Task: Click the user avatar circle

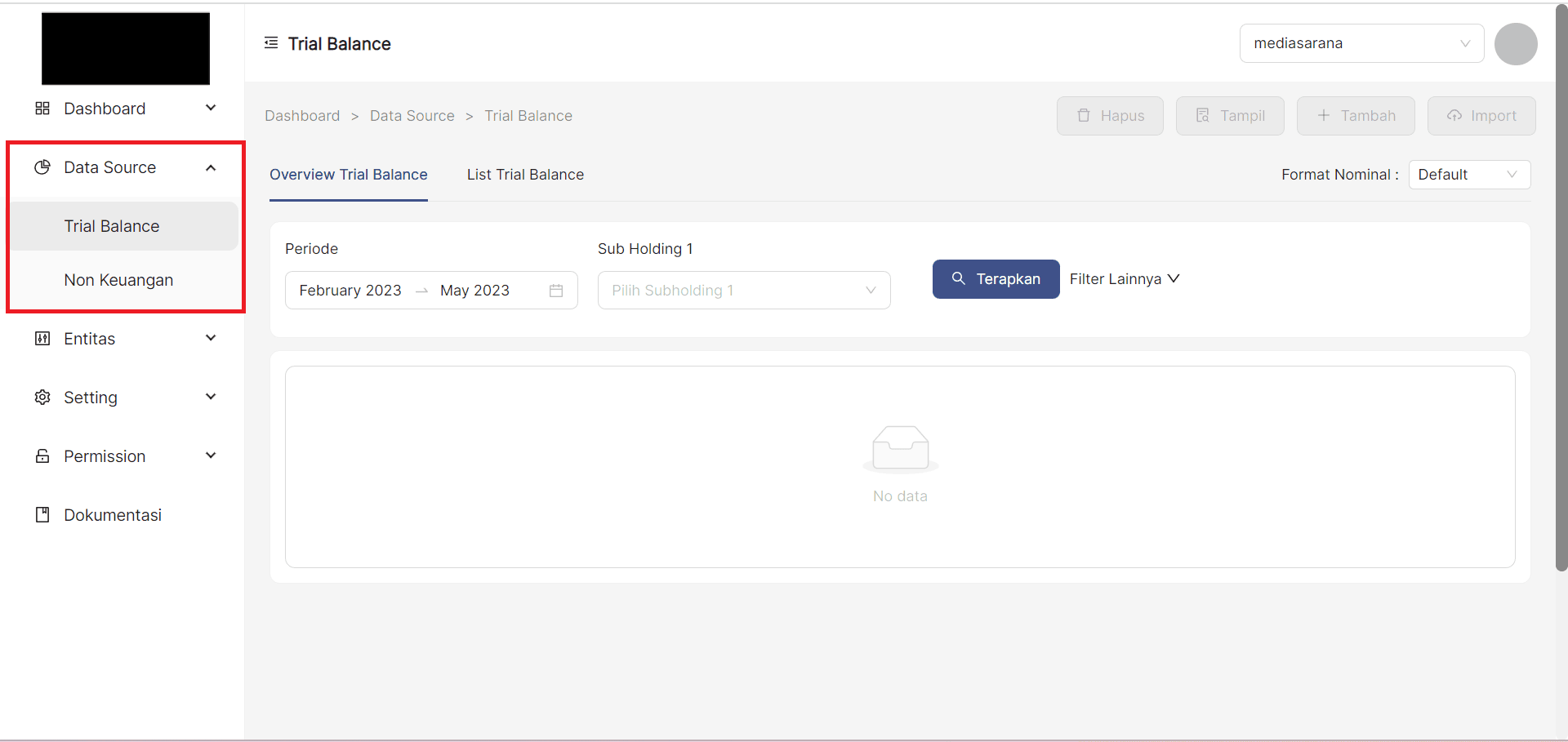Action: (1516, 44)
